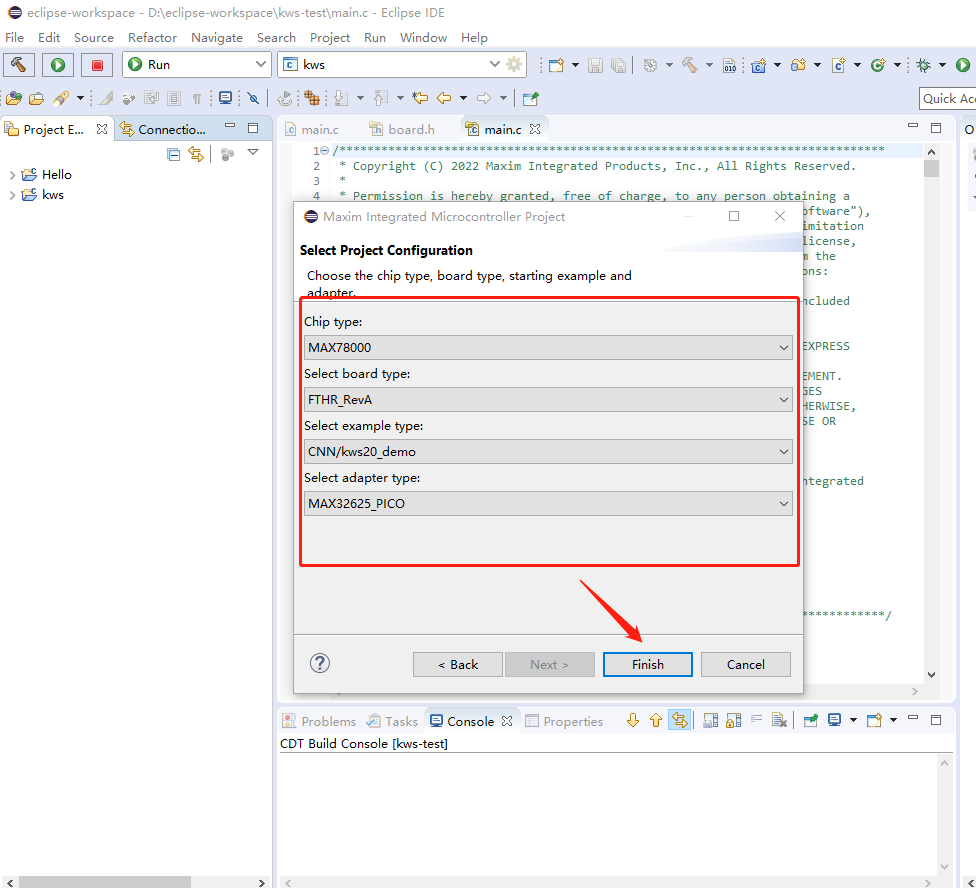
Task: Open the Help menu
Action: (x=474, y=37)
